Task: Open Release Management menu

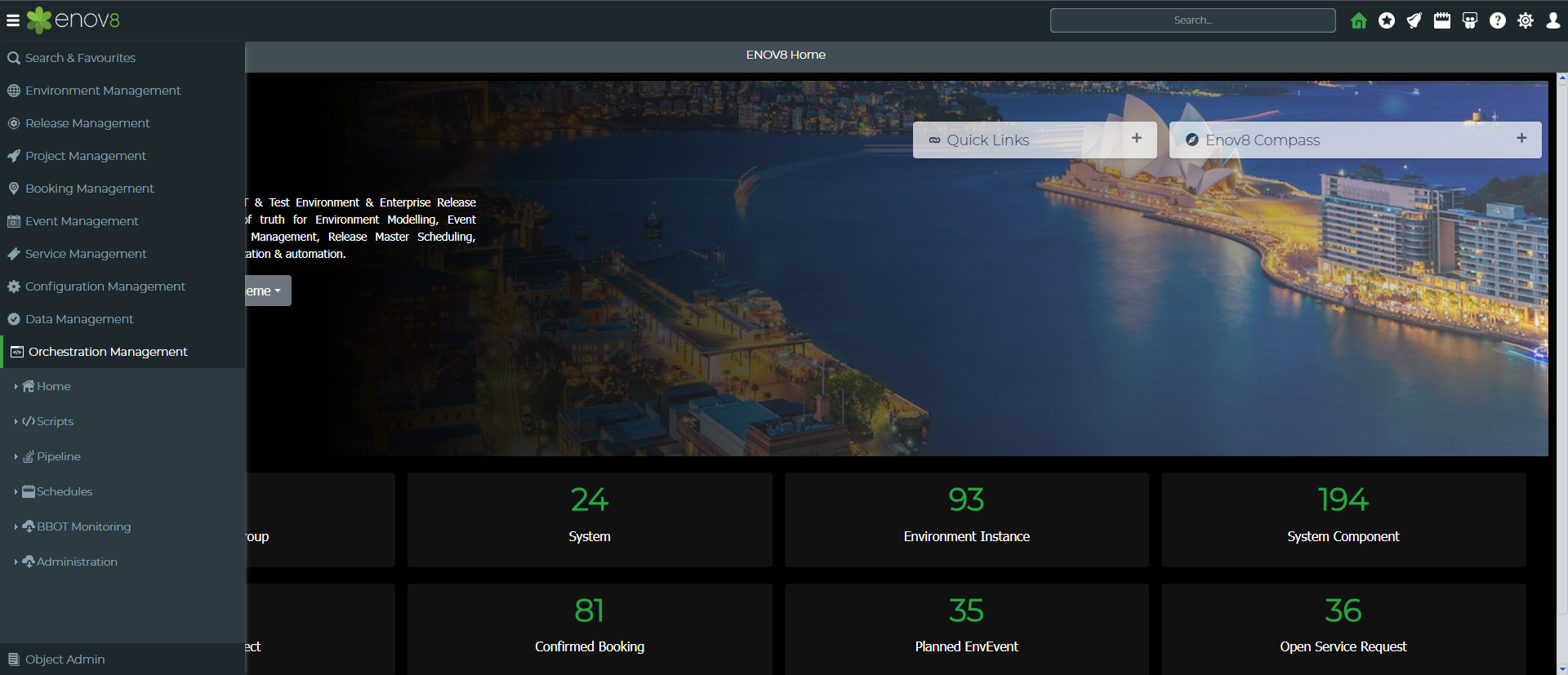Action: [122, 123]
